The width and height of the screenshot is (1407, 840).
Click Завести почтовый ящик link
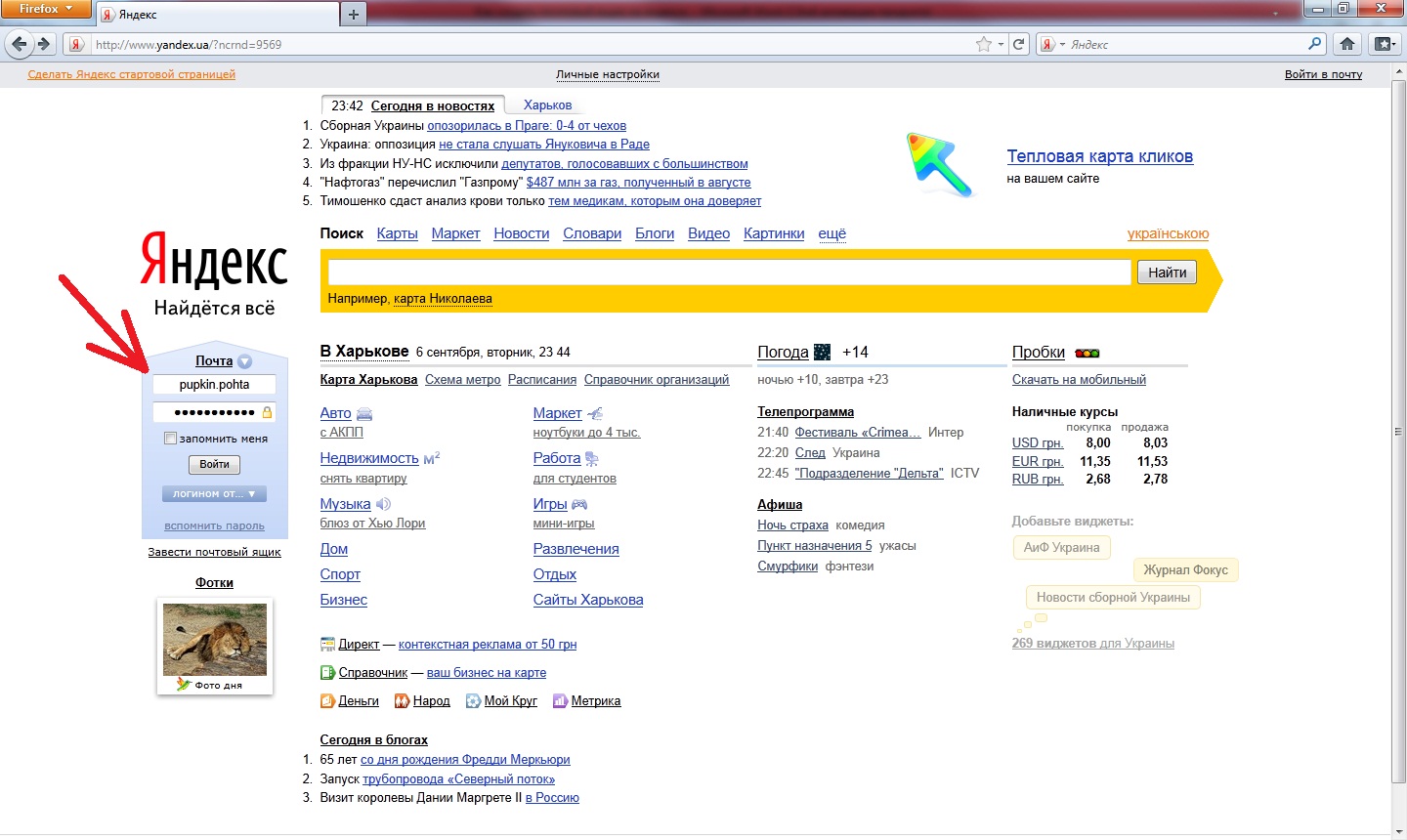(214, 552)
